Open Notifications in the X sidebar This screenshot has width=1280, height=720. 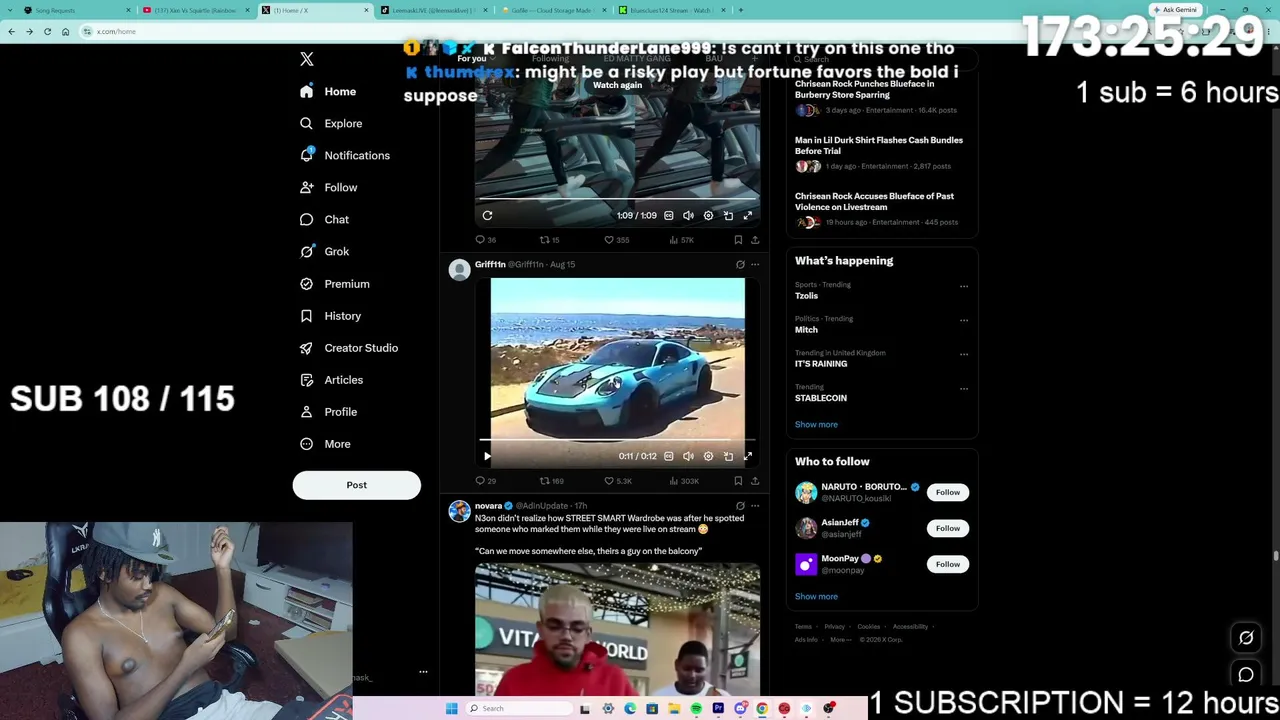[x=345, y=155]
